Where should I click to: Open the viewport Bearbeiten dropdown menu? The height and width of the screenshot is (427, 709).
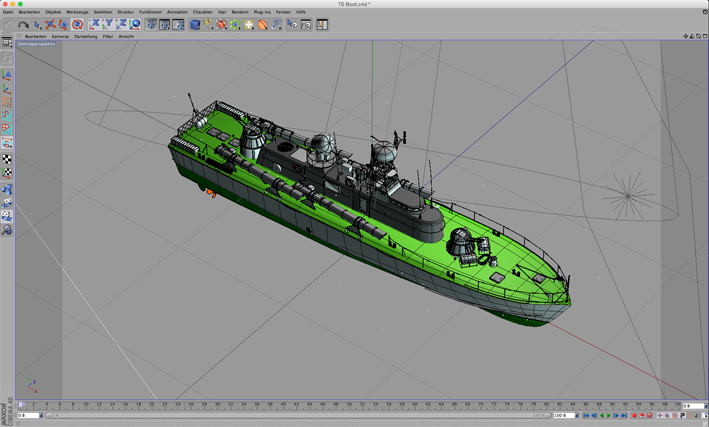click(x=35, y=37)
